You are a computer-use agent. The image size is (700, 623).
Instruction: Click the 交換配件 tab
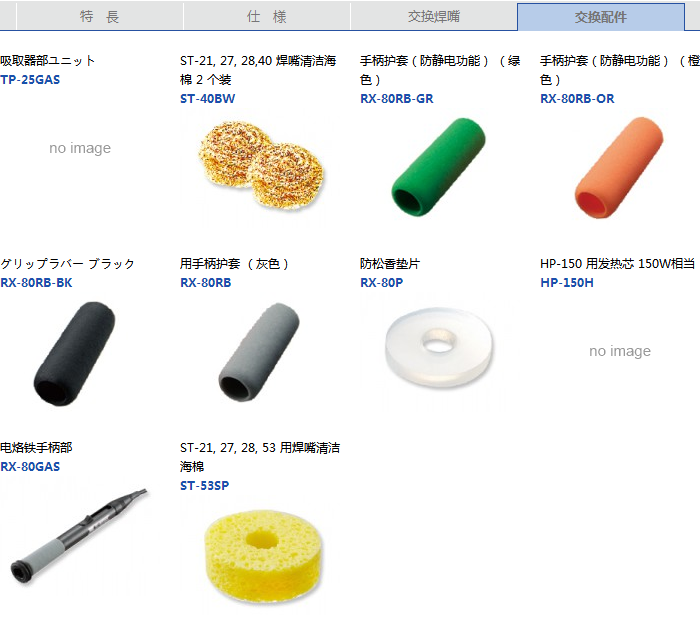click(x=601, y=17)
